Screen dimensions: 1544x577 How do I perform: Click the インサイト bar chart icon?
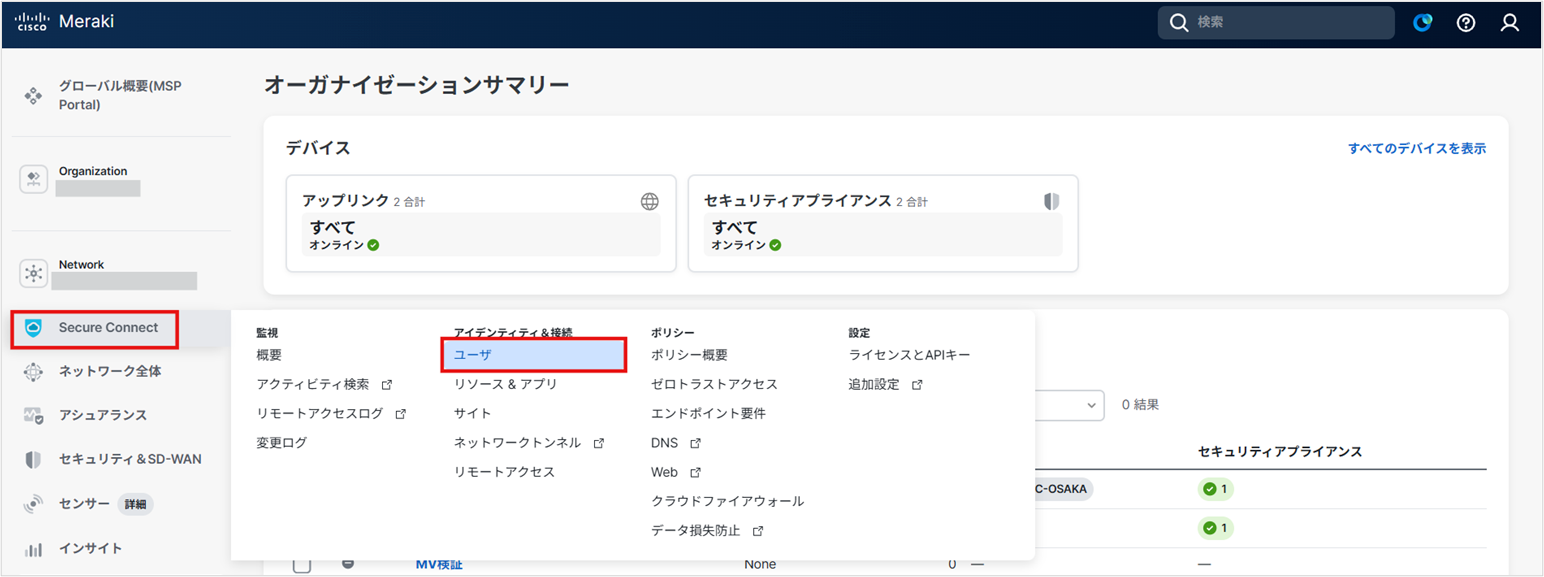34,548
